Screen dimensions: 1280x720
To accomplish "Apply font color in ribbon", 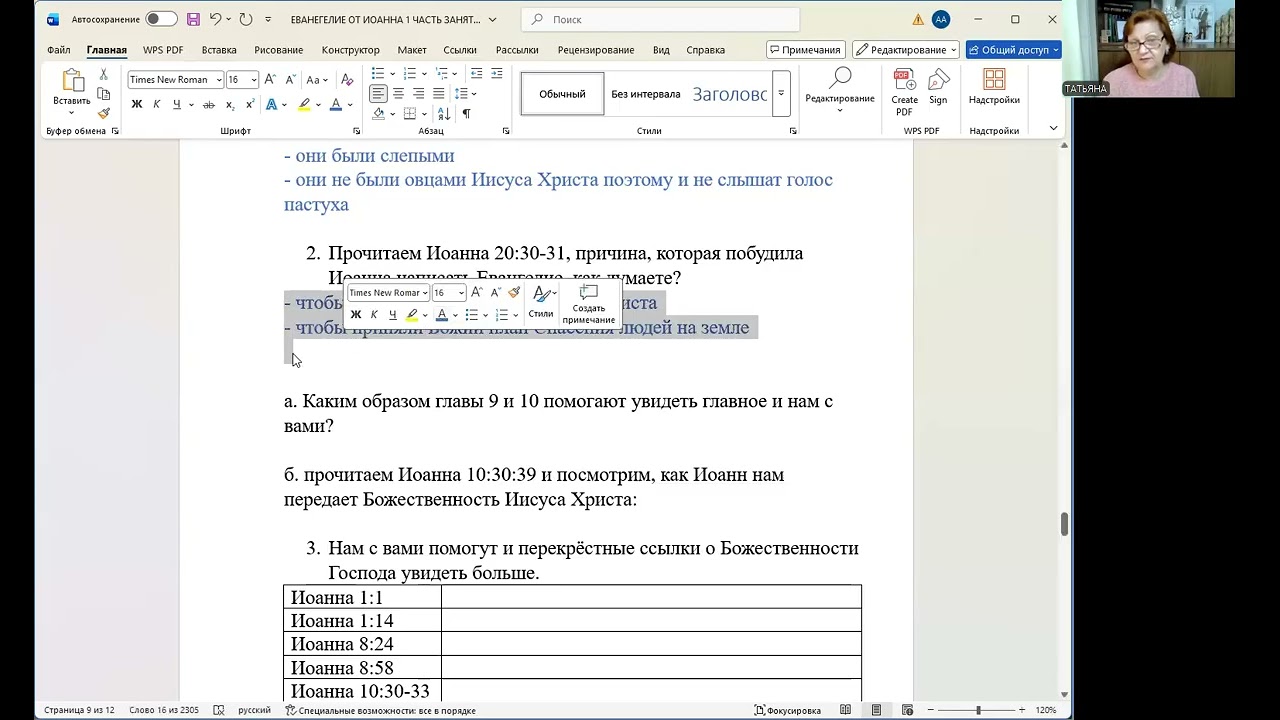I will tap(336, 105).
